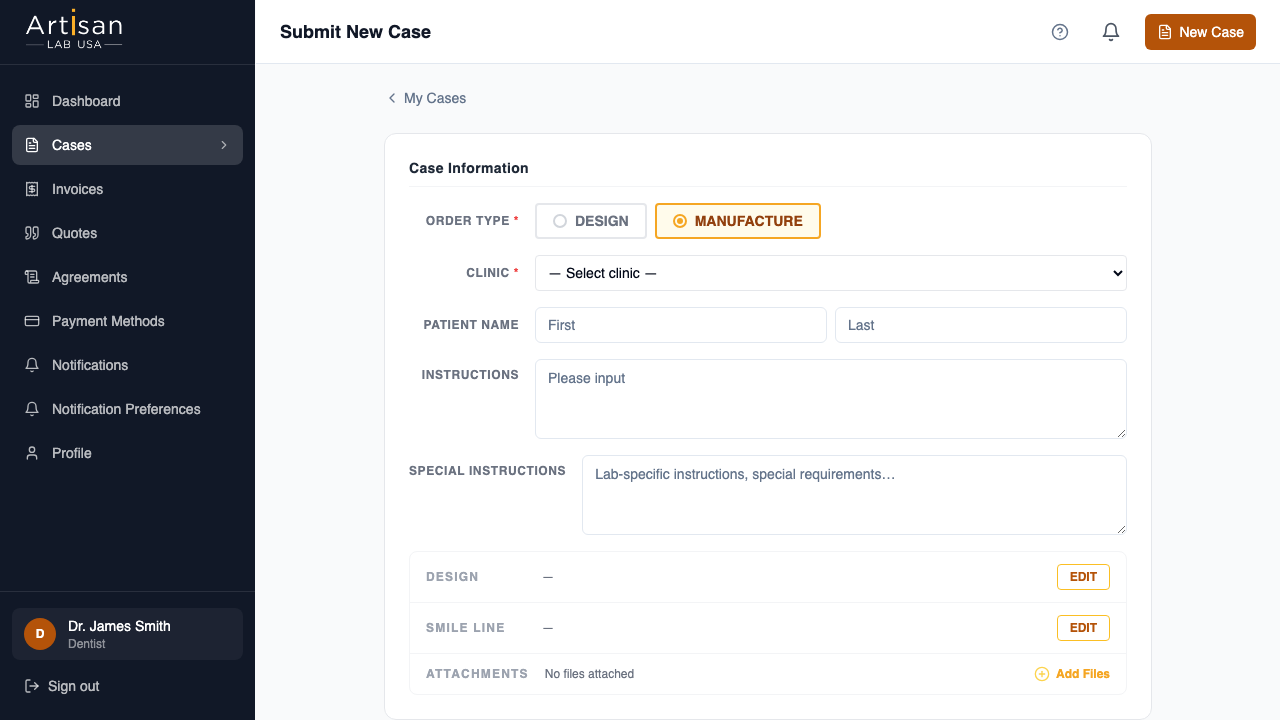
Task: Click the Add Files link
Action: coord(1072,674)
